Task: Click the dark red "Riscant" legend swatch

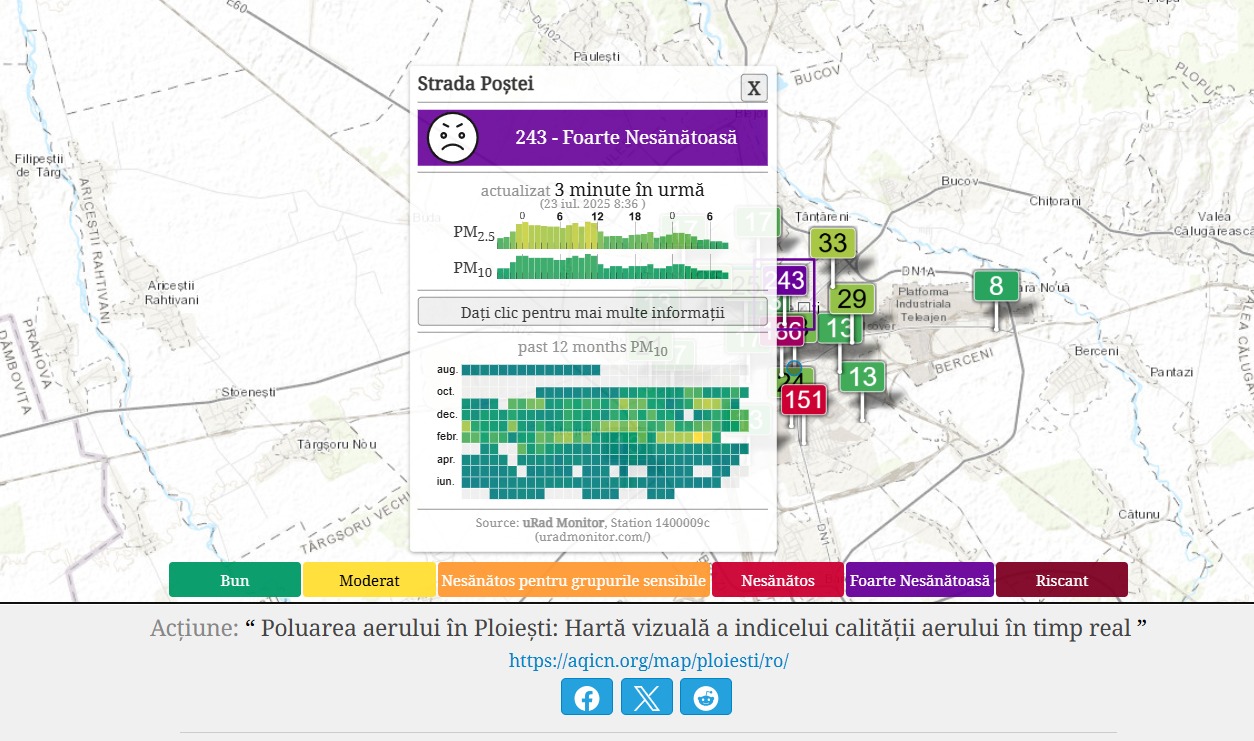Action: (x=1061, y=580)
